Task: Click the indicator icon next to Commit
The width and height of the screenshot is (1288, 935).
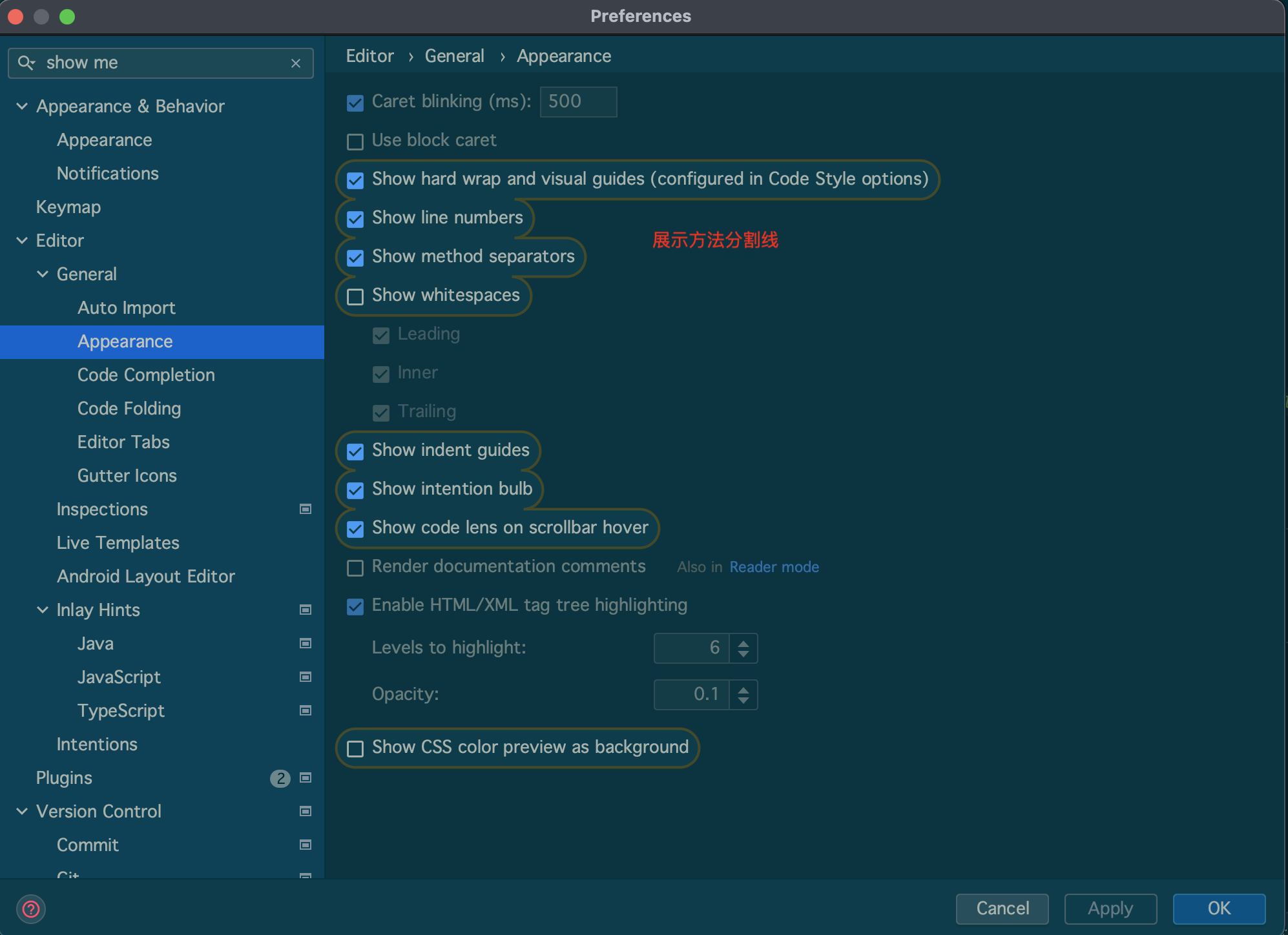Action: [x=305, y=845]
